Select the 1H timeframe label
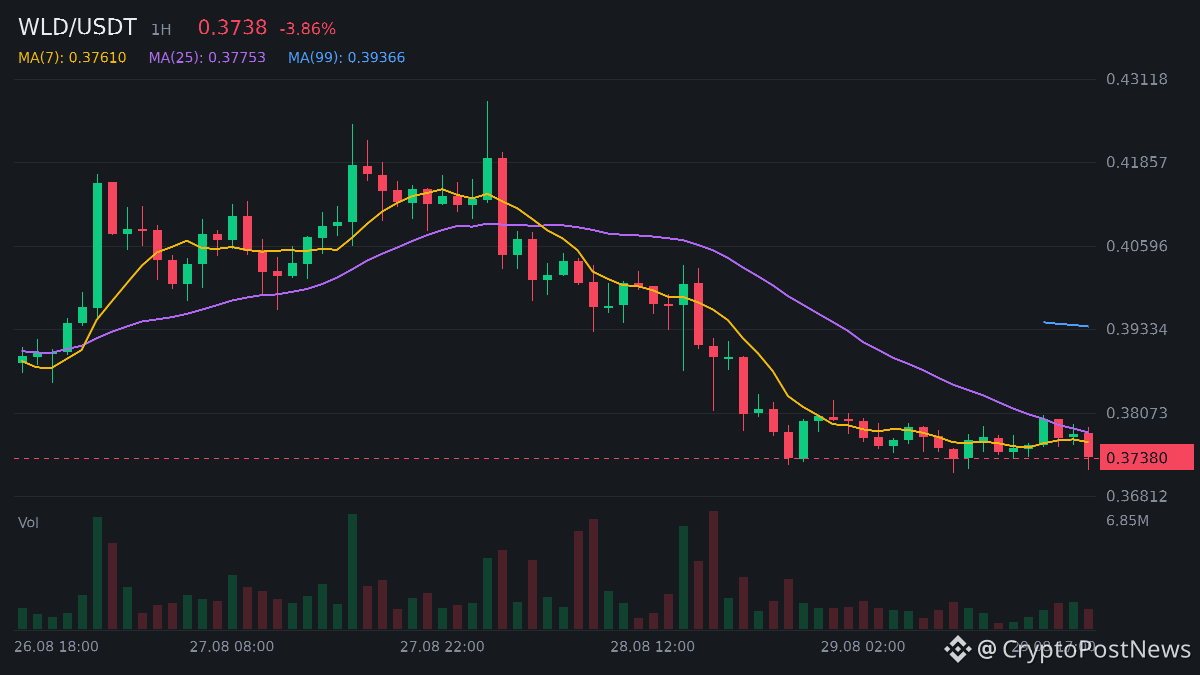This screenshot has width=1200, height=675. 161,30
